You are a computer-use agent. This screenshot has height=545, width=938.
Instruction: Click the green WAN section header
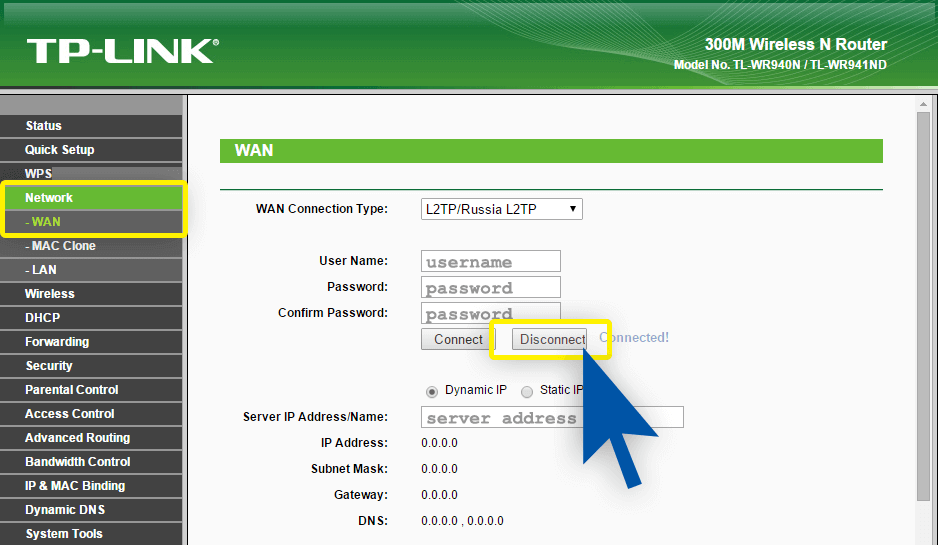click(x=551, y=151)
